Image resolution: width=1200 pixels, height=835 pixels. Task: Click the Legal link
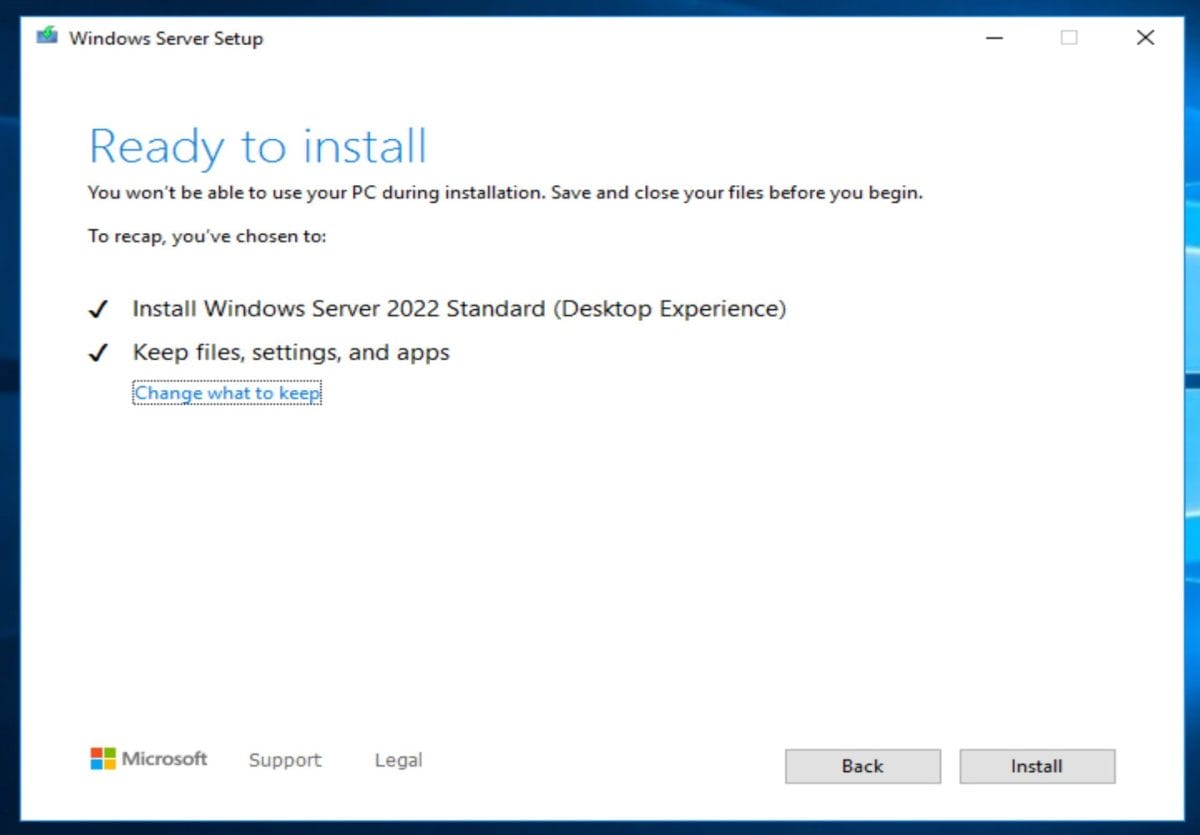397,760
